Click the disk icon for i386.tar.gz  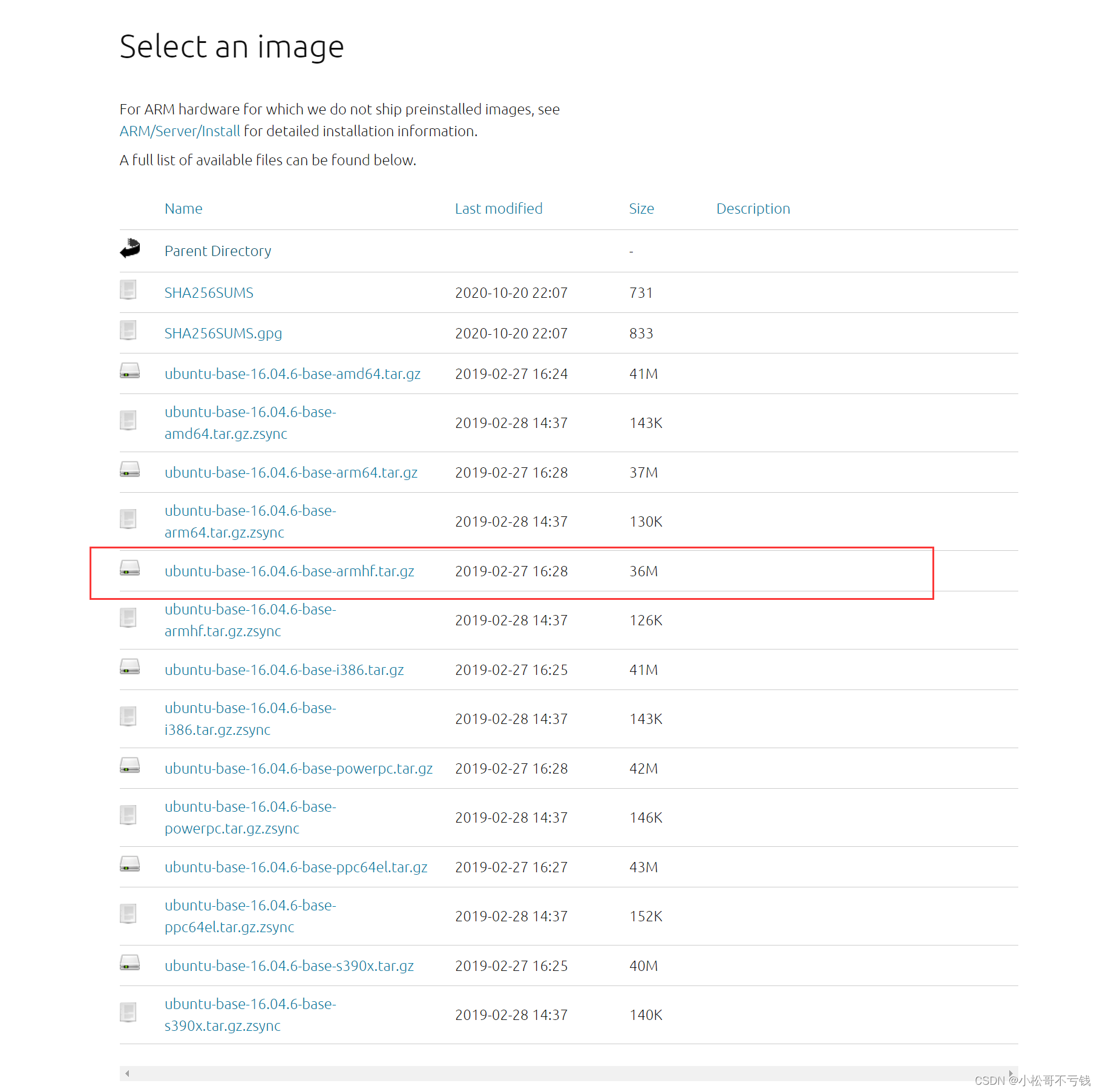tap(129, 667)
